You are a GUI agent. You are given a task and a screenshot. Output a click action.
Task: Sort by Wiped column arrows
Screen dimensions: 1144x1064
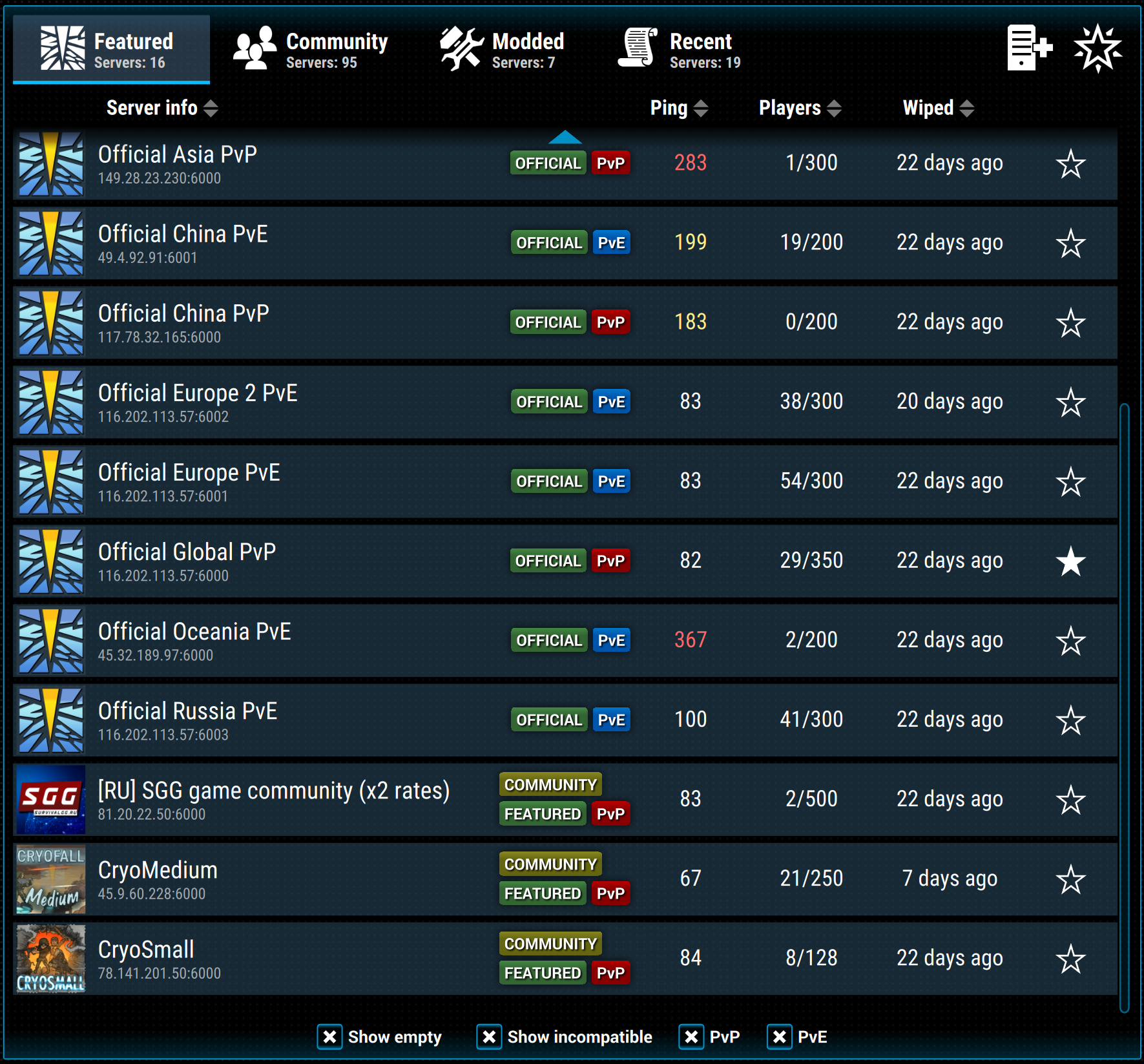(x=966, y=109)
